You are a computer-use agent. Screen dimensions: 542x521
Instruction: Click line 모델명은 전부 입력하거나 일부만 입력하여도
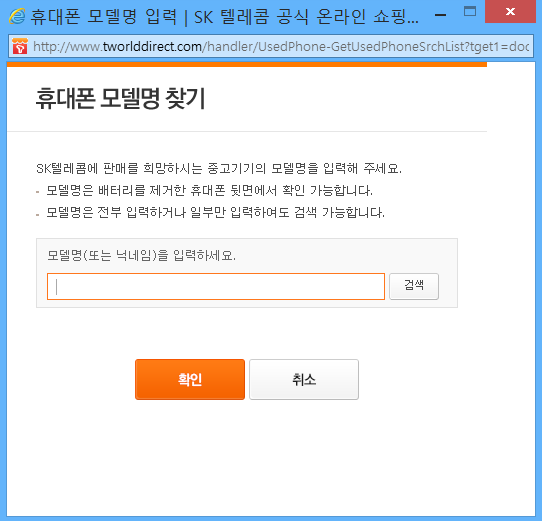(x=215, y=212)
